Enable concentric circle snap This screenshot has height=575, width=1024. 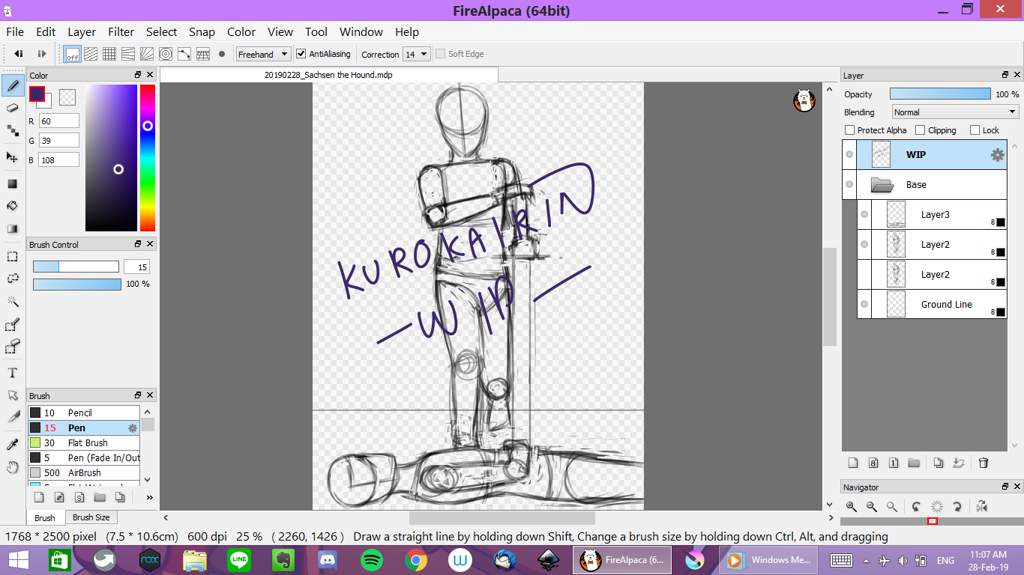click(x=166, y=54)
